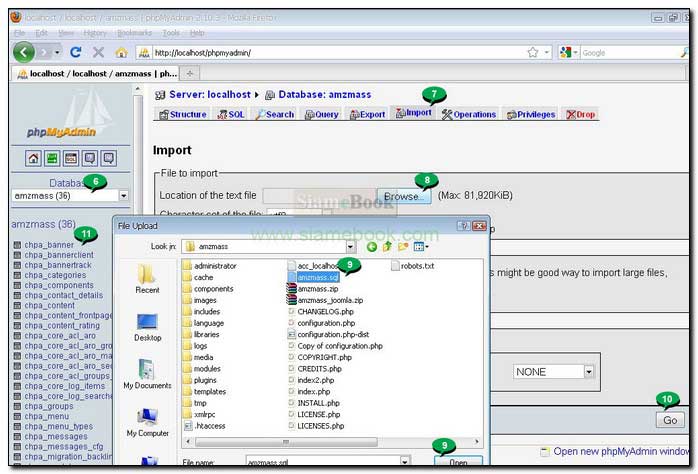Create new folder in File Upload dialog
The height and width of the screenshot is (474, 698).
pos(403,247)
